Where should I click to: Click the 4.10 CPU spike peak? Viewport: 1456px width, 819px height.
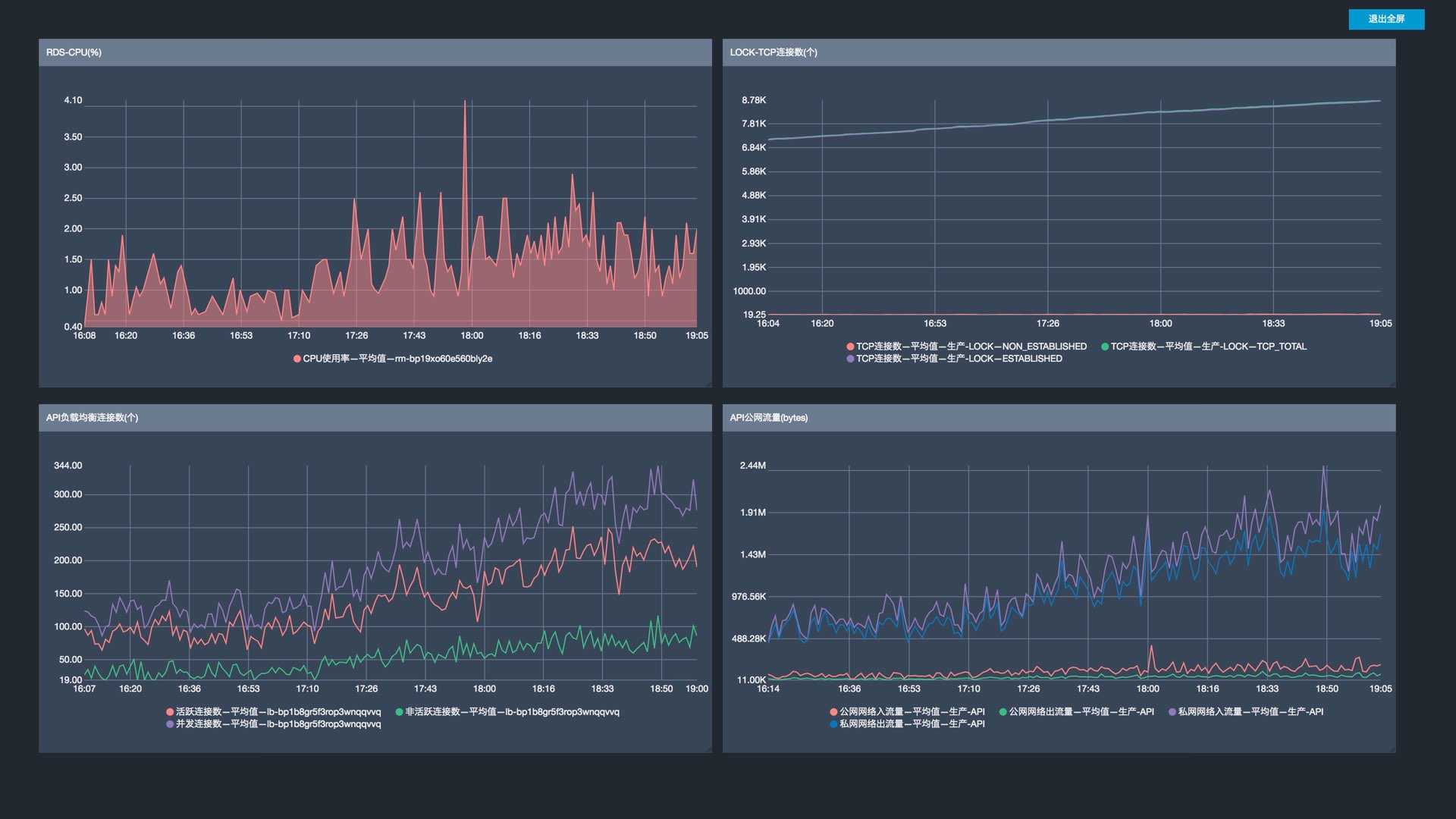point(465,101)
